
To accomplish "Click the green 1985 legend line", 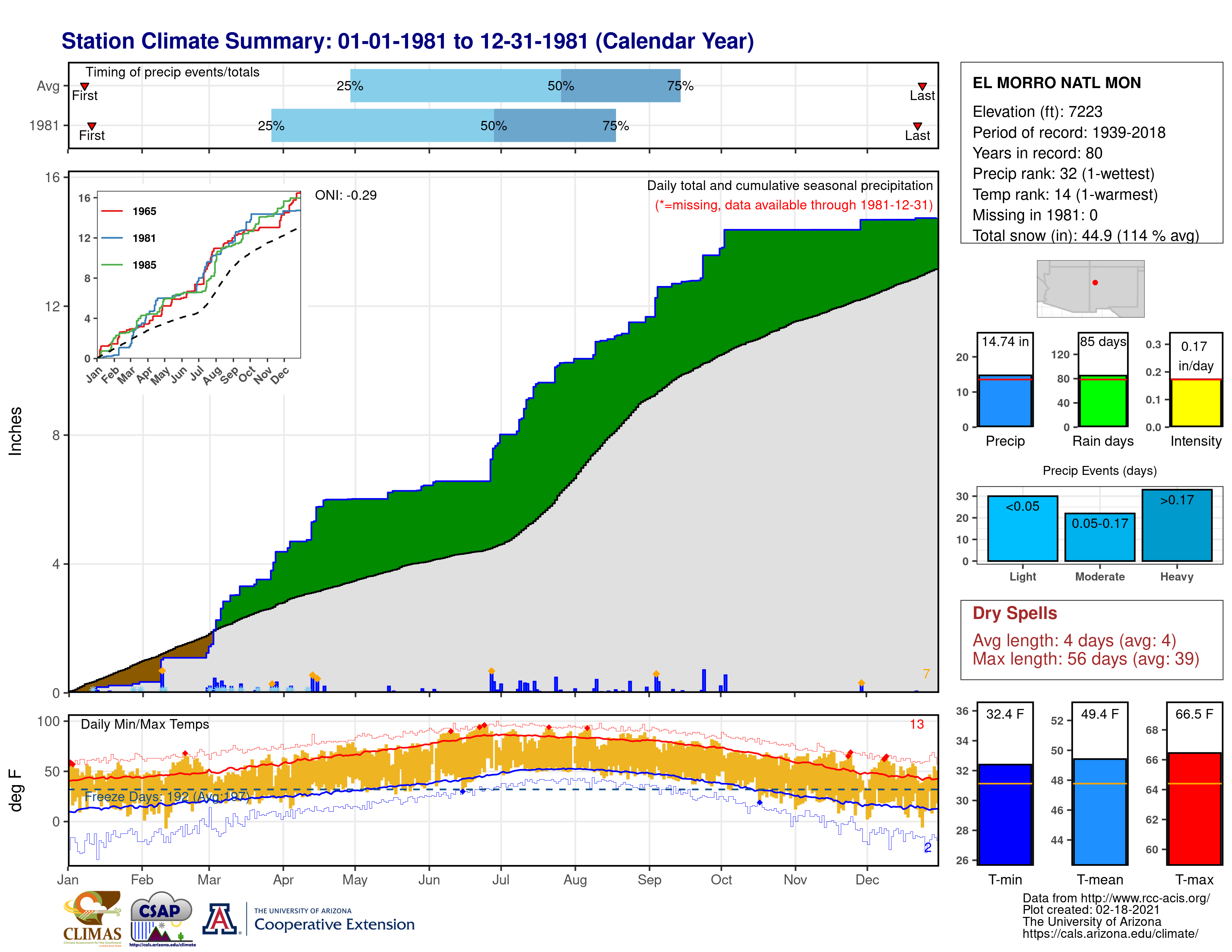I will 112,265.
